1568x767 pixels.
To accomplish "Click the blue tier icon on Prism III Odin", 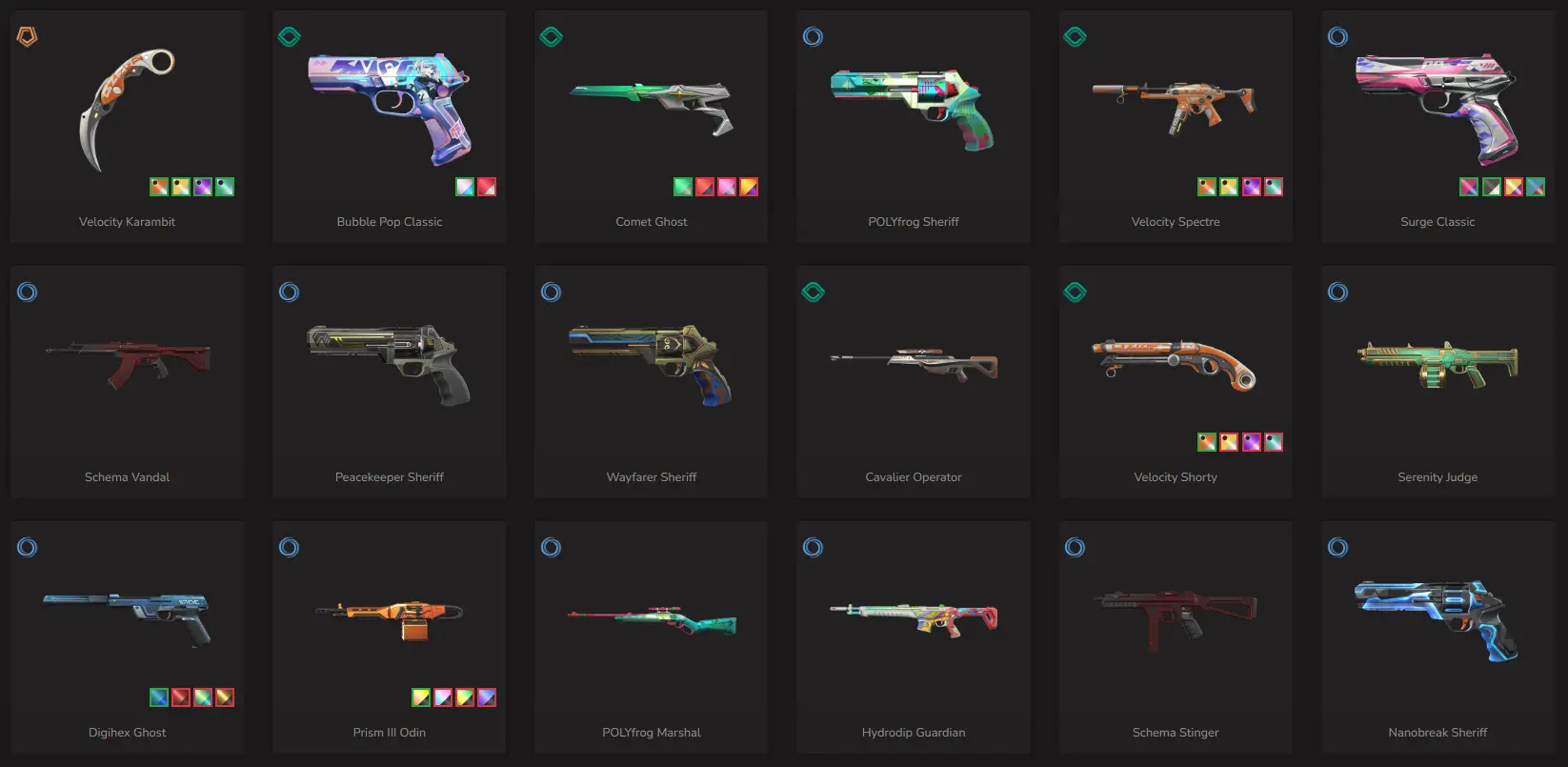I will [x=290, y=548].
